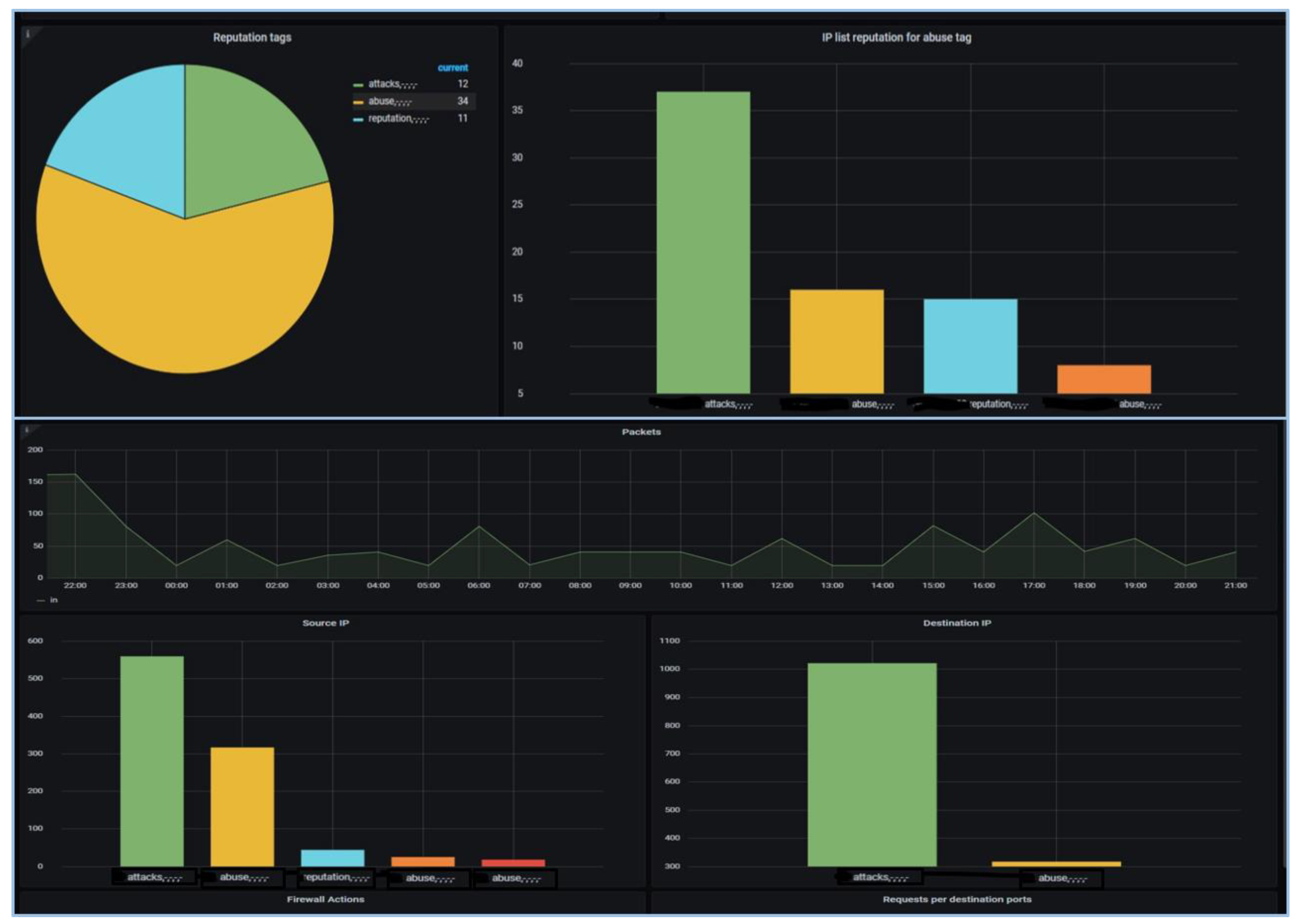The image size is (1299, 924).
Task: Open Source IP panel title menu
Action: pyautogui.click(x=325, y=623)
